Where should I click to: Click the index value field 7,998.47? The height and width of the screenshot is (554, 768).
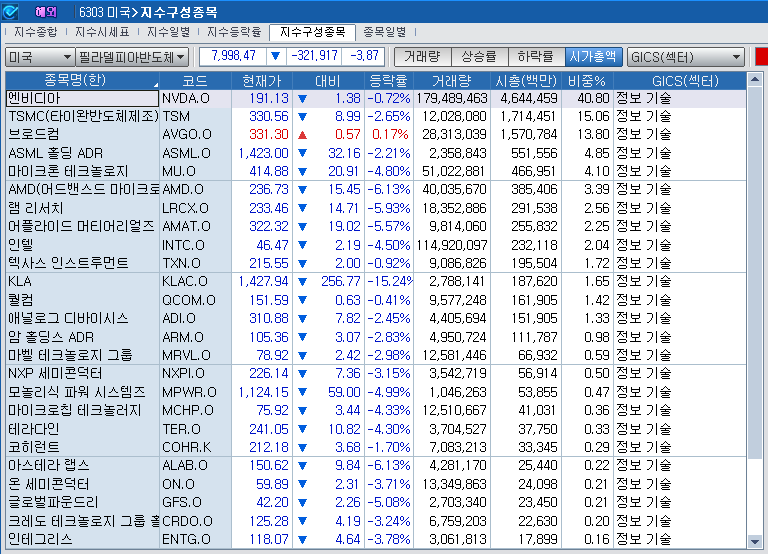(233, 56)
